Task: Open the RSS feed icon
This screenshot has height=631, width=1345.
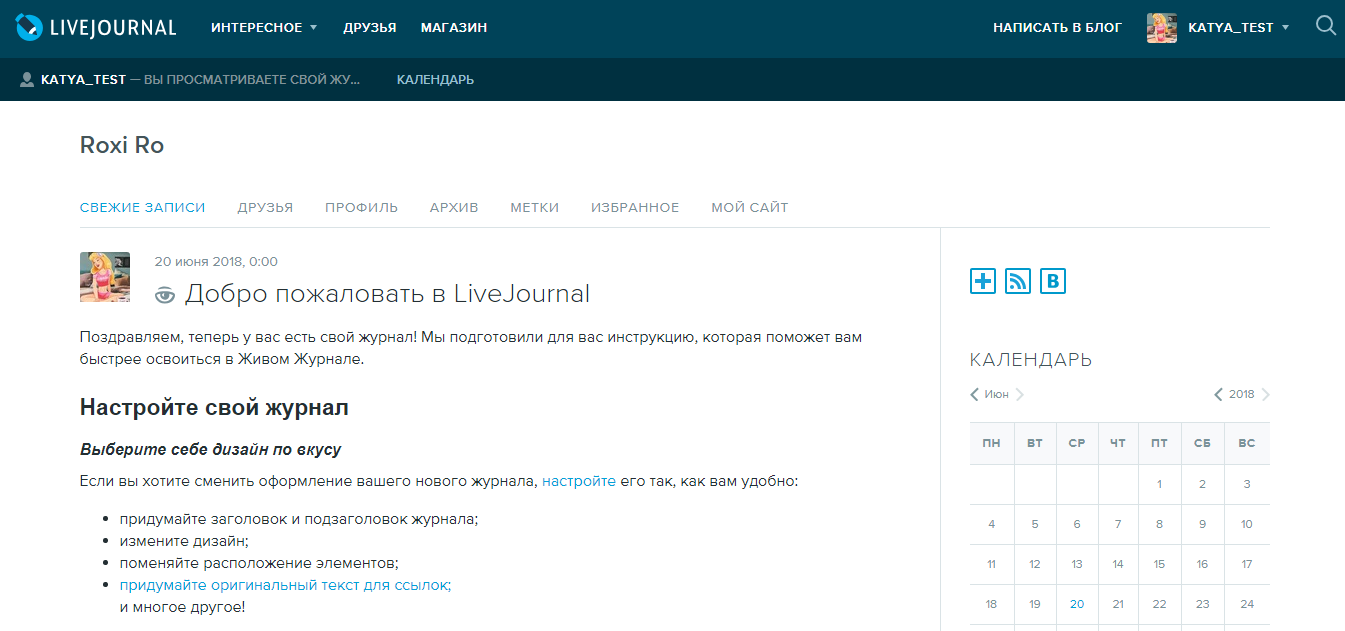Action: [1017, 281]
